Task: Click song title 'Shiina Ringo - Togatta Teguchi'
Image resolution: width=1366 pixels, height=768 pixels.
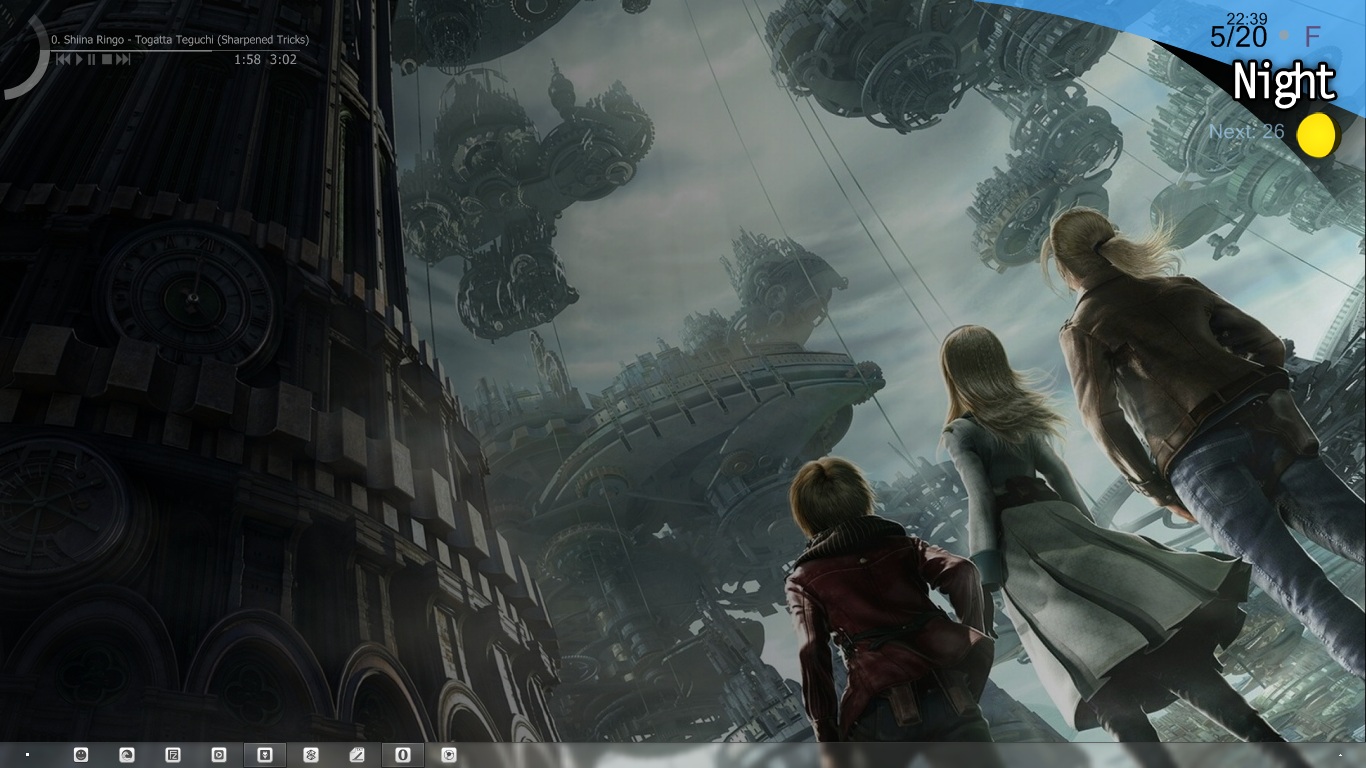Action: (x=139, y=39)
